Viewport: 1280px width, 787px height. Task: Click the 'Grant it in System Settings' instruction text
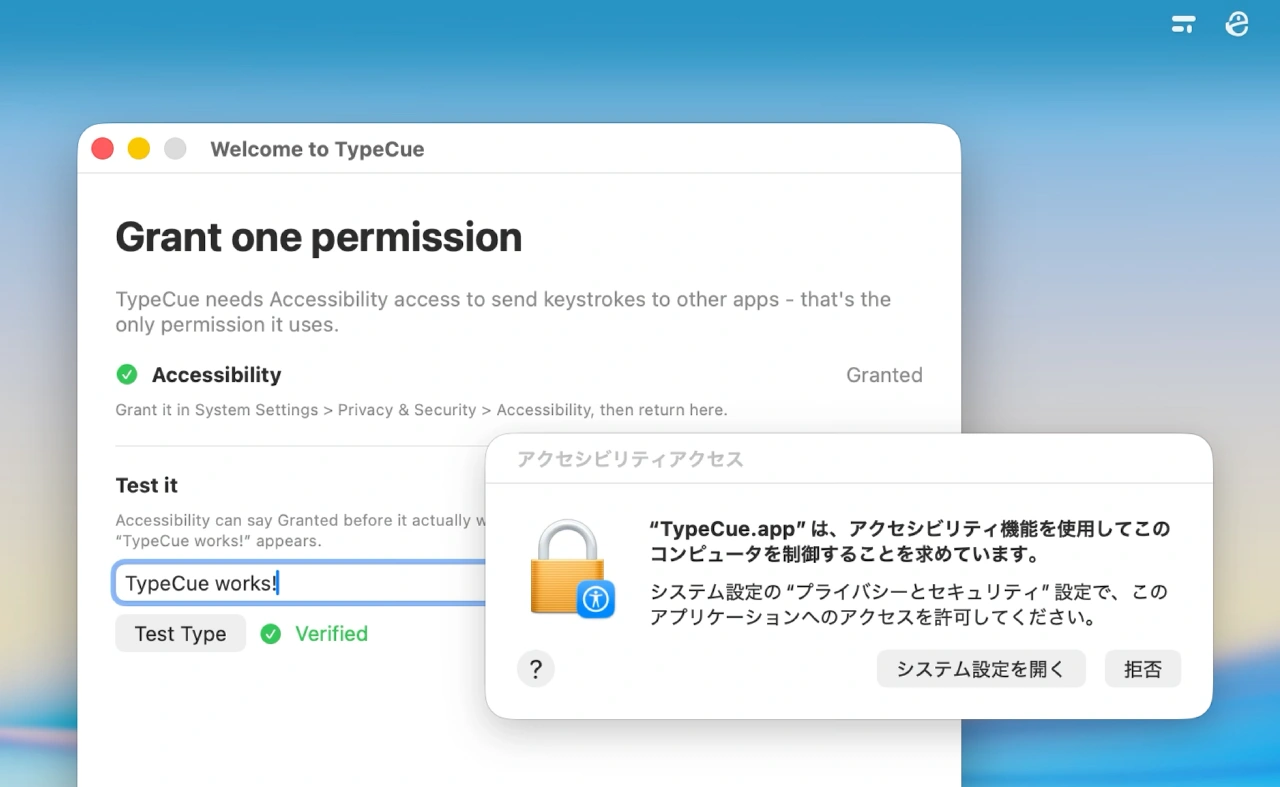tap(422, 410)
